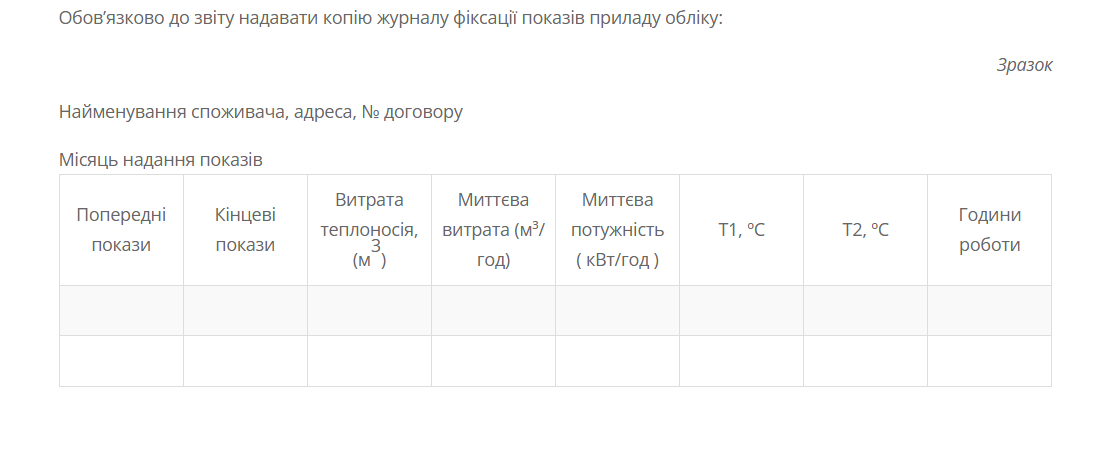Select the white bottom-row cell under "Миттєва потужність"

(x=617, y=361)
